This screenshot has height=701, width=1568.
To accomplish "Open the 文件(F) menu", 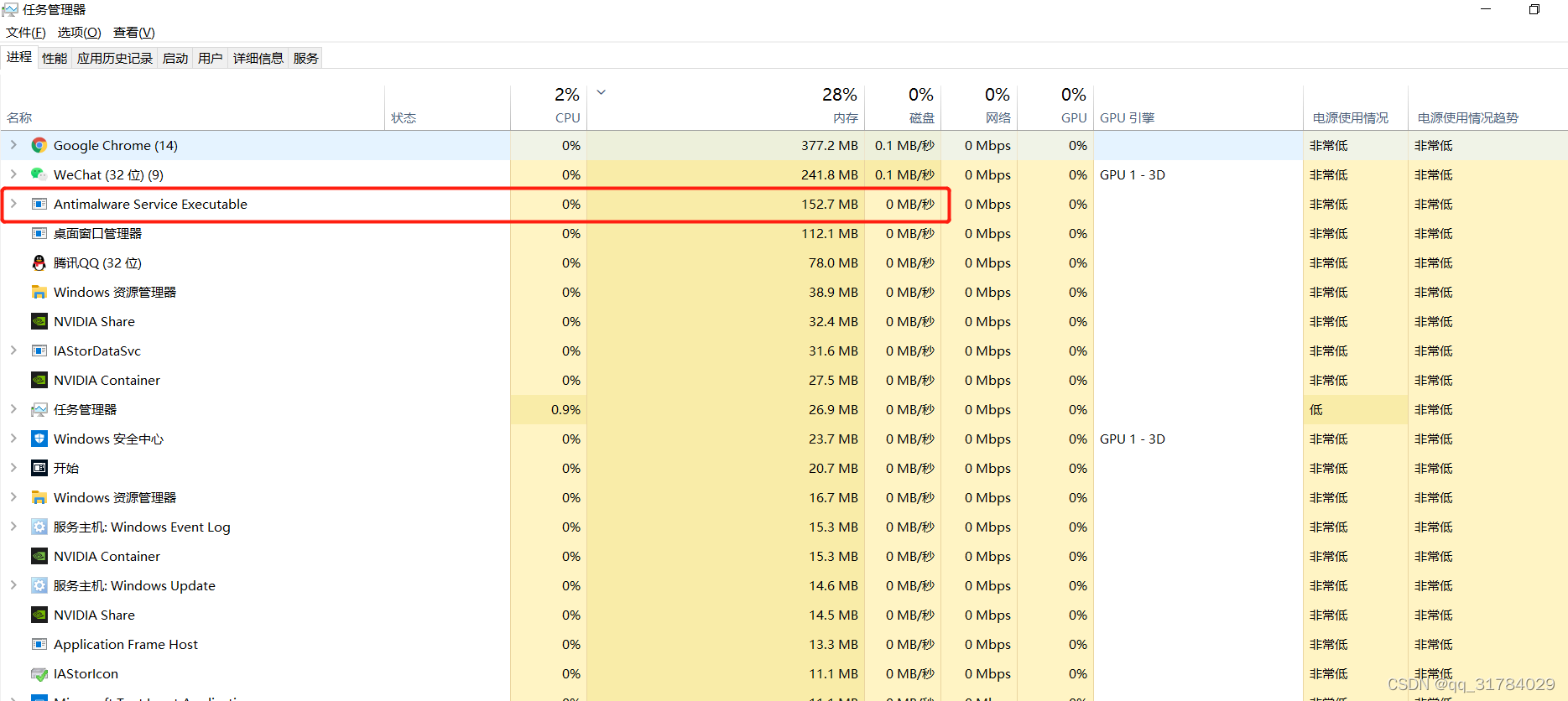I will pos(26,33).
